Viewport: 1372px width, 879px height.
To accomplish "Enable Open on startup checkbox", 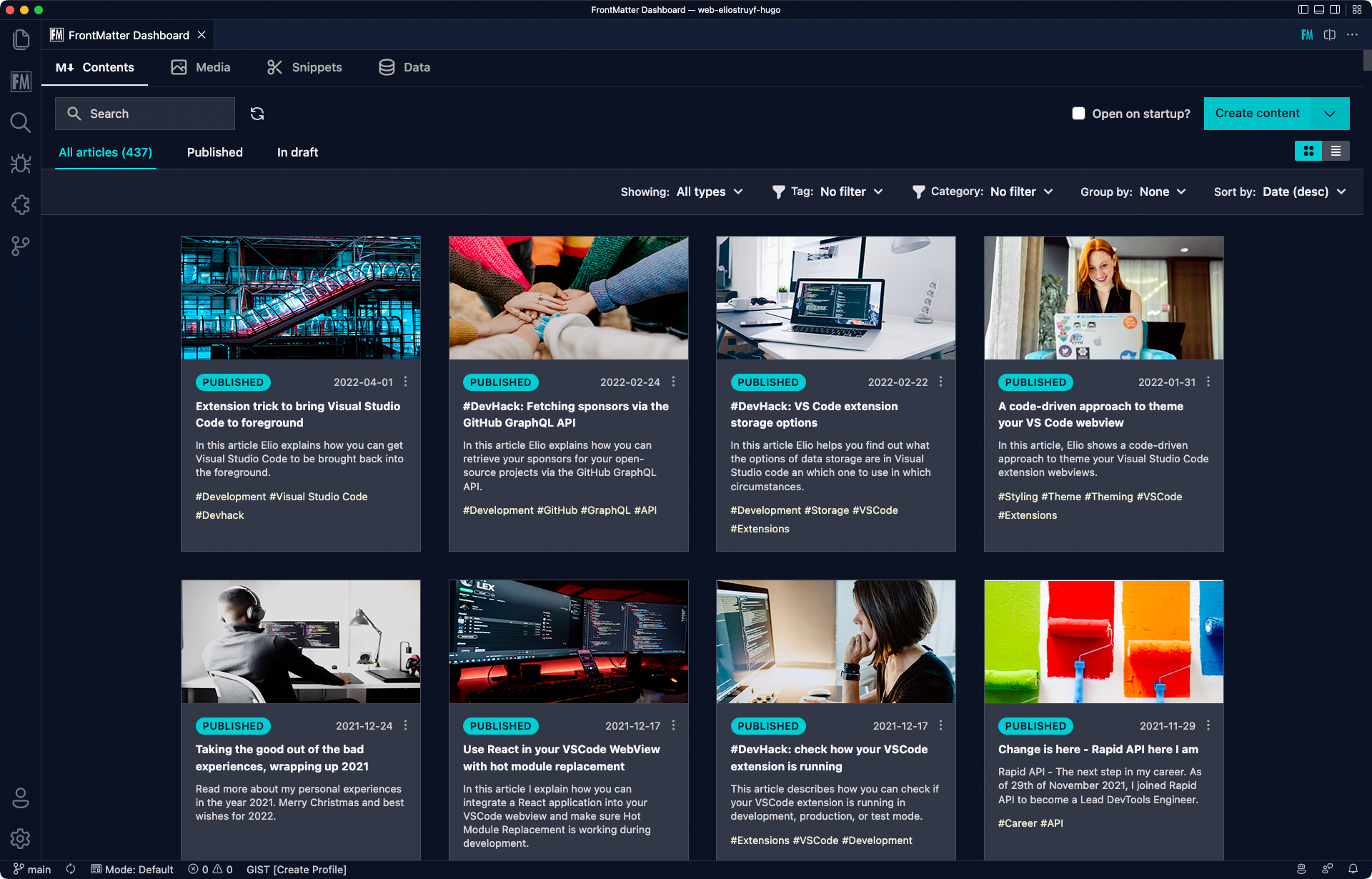I will (x=1078, y=114).
